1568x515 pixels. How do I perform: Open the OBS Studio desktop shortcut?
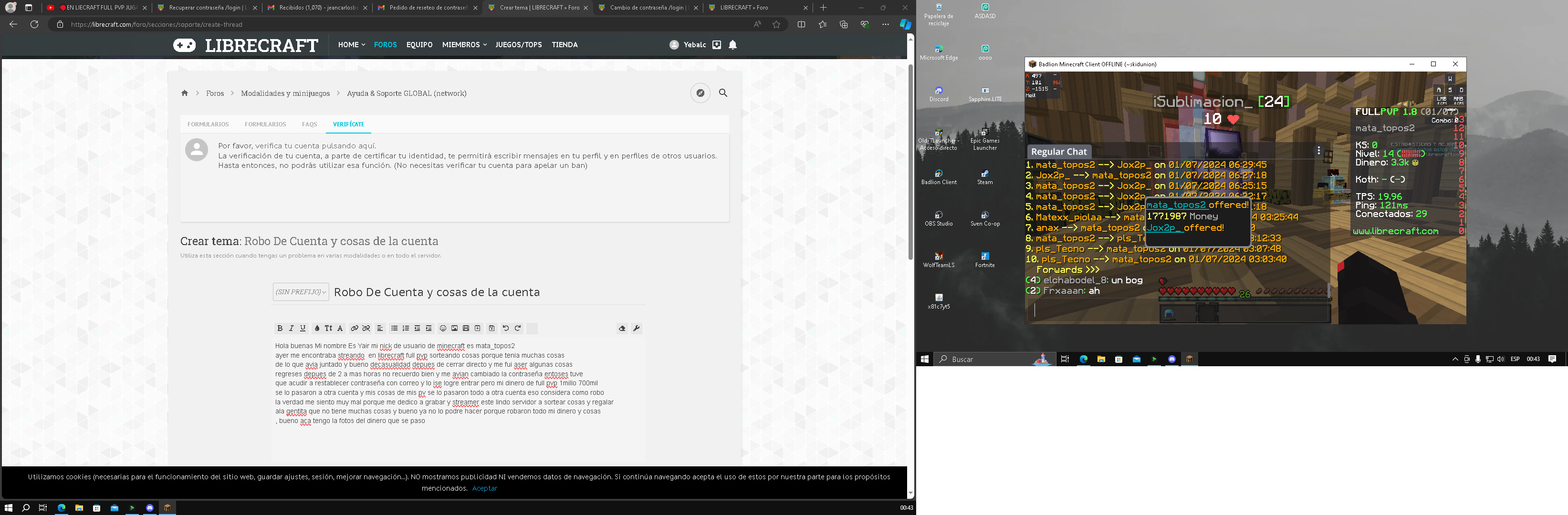tap(939, 218)
